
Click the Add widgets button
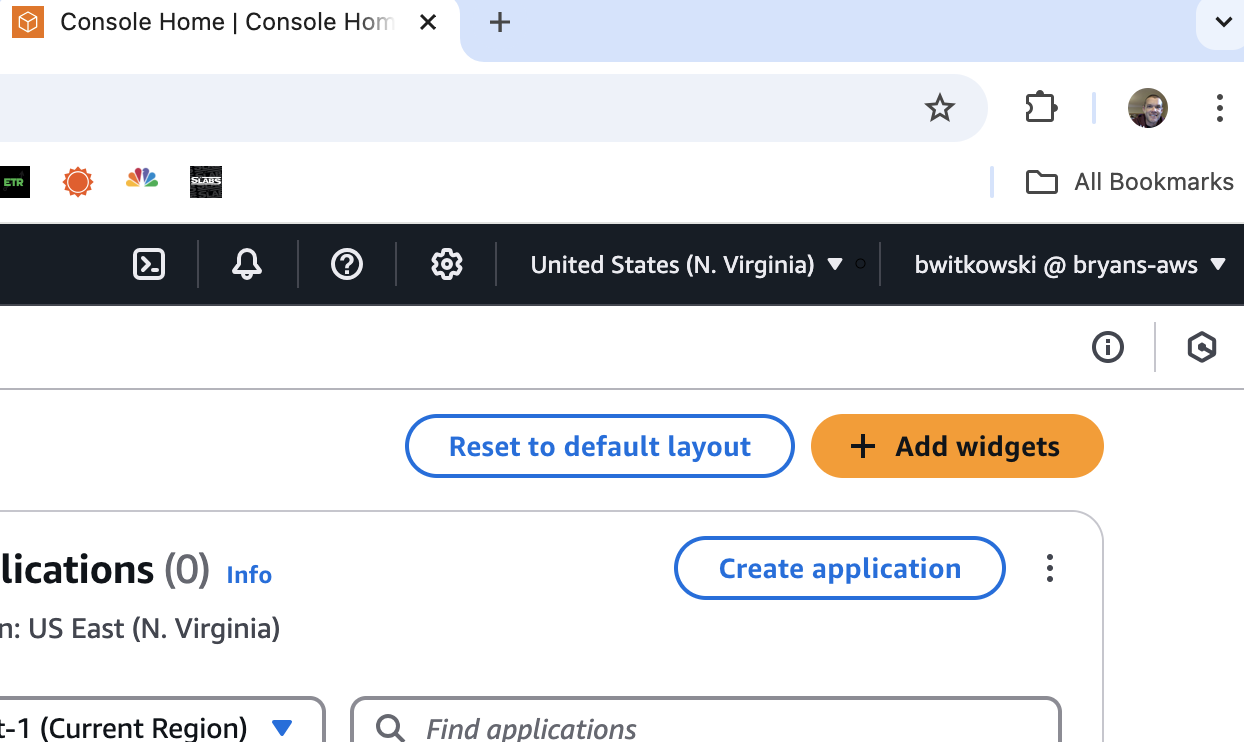tap(957, 446)
